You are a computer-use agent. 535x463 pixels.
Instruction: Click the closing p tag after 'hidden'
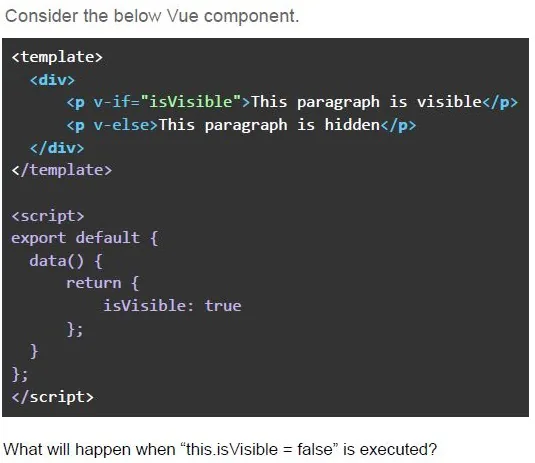point(398,125)
